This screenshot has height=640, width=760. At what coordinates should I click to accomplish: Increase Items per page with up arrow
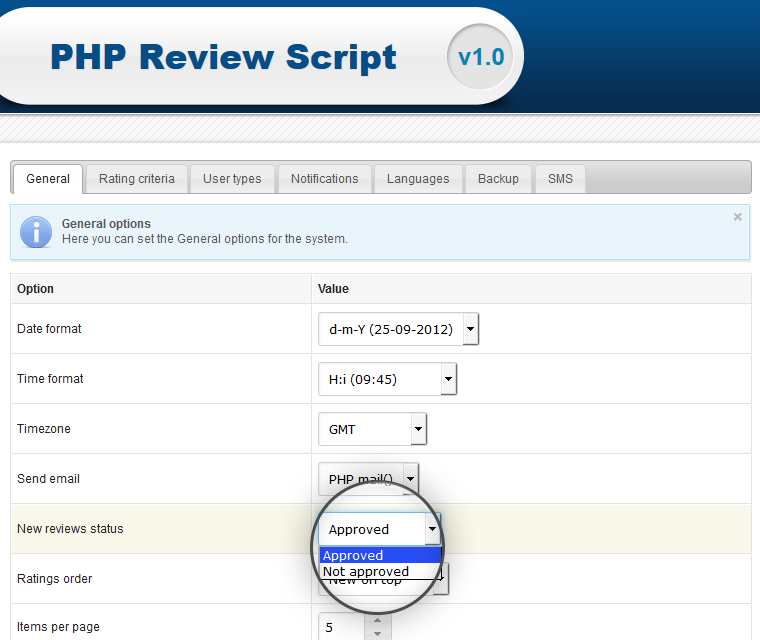(378, 620)
